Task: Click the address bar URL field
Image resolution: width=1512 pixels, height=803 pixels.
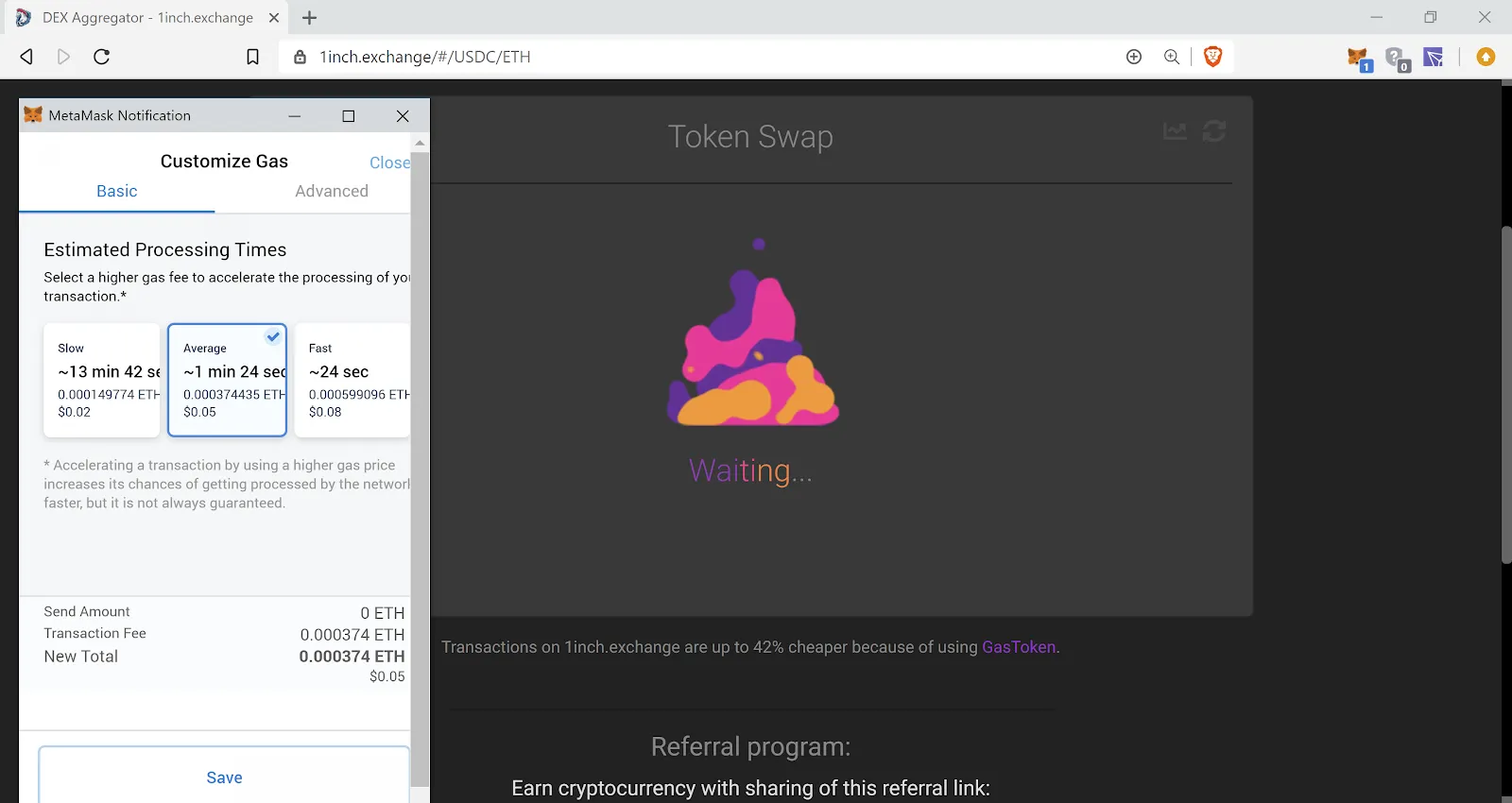Action: (x=661, y=57)
